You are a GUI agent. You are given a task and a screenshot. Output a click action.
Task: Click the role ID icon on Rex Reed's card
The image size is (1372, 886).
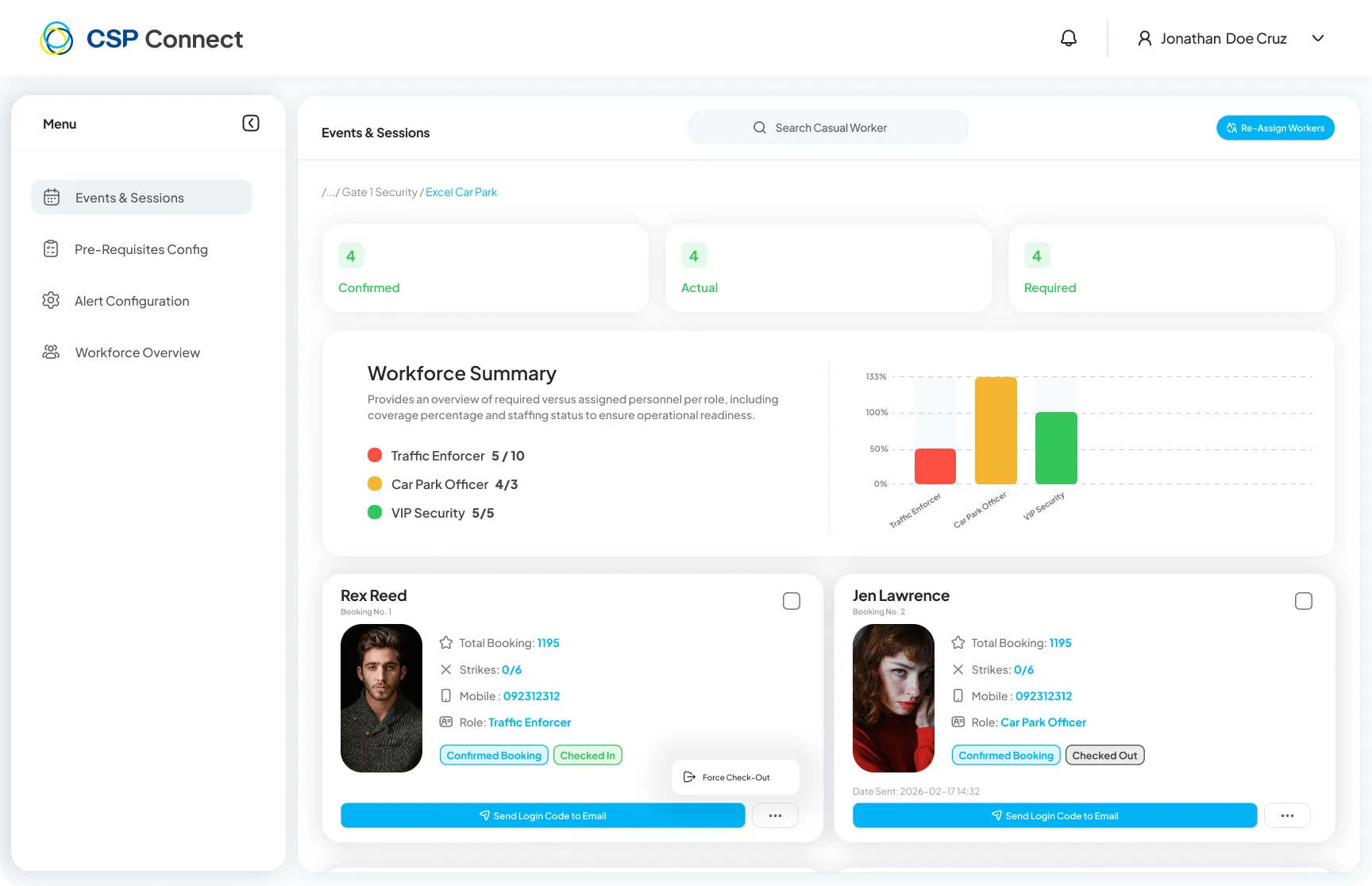[446, 722]
